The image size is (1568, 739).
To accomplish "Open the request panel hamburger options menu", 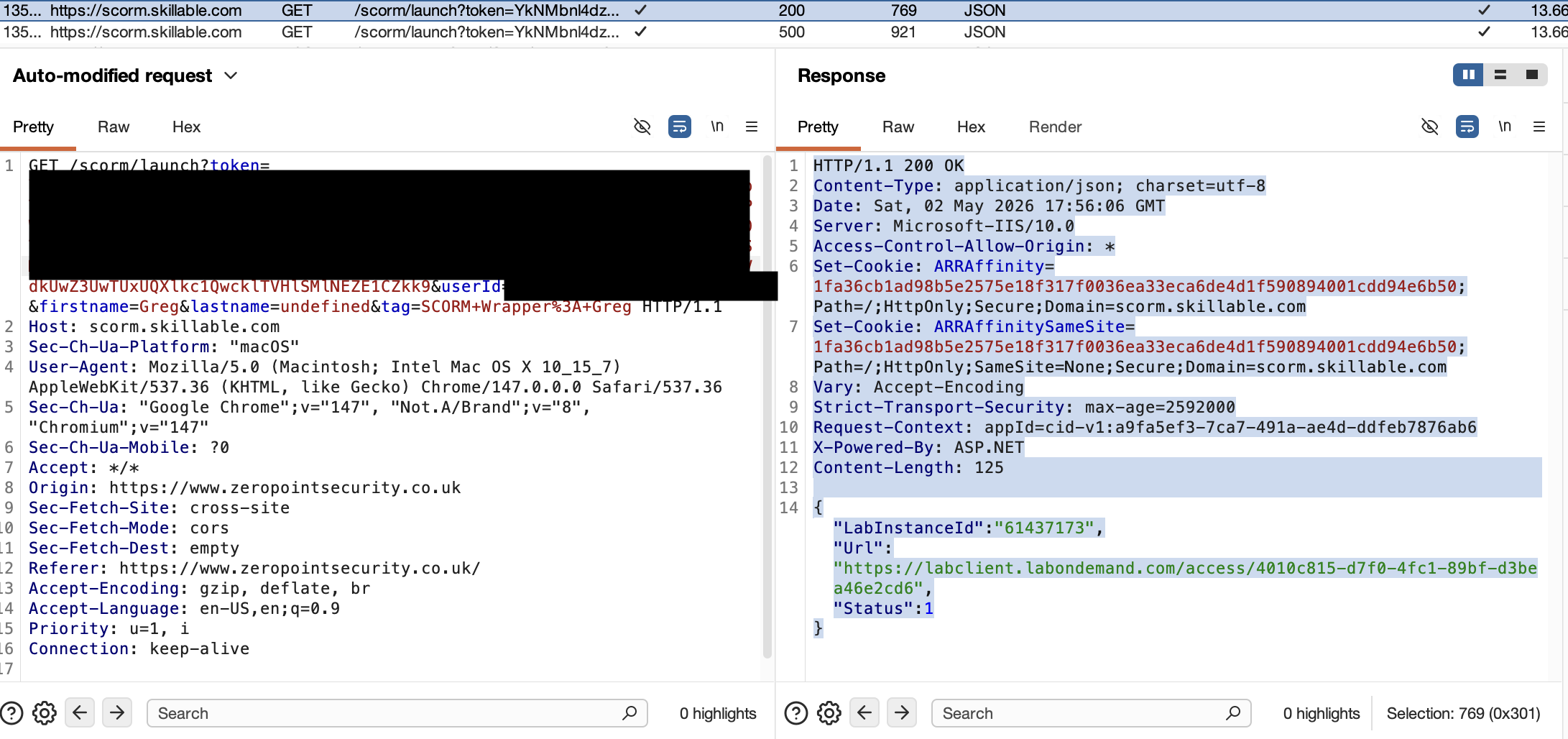I will [x=752, y=127].
